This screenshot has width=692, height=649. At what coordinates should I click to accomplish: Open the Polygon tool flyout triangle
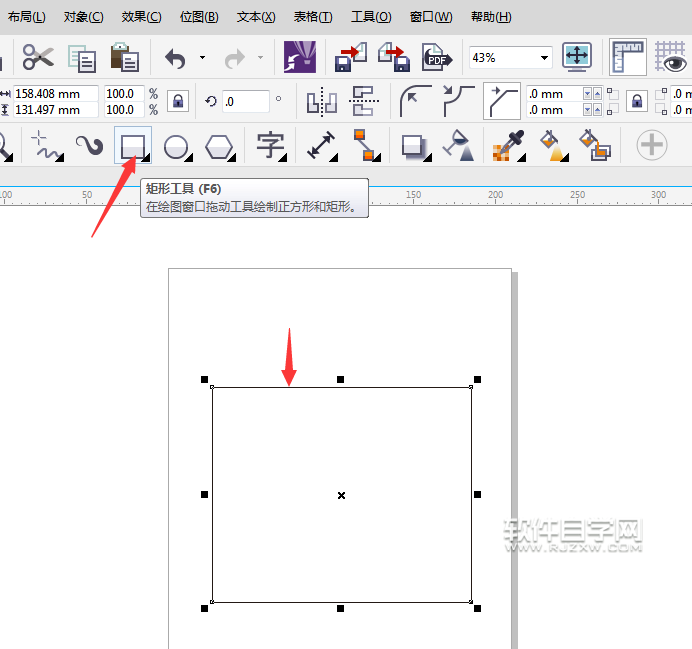coord(232,158)
